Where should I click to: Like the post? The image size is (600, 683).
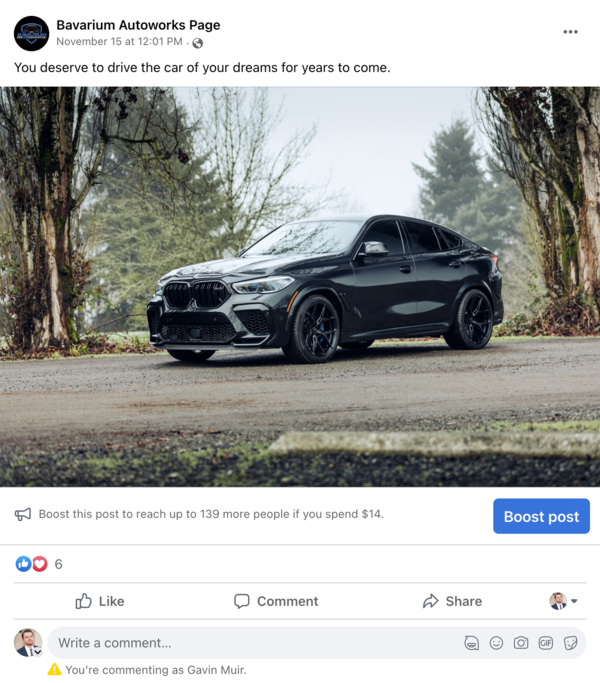(100, 601)
